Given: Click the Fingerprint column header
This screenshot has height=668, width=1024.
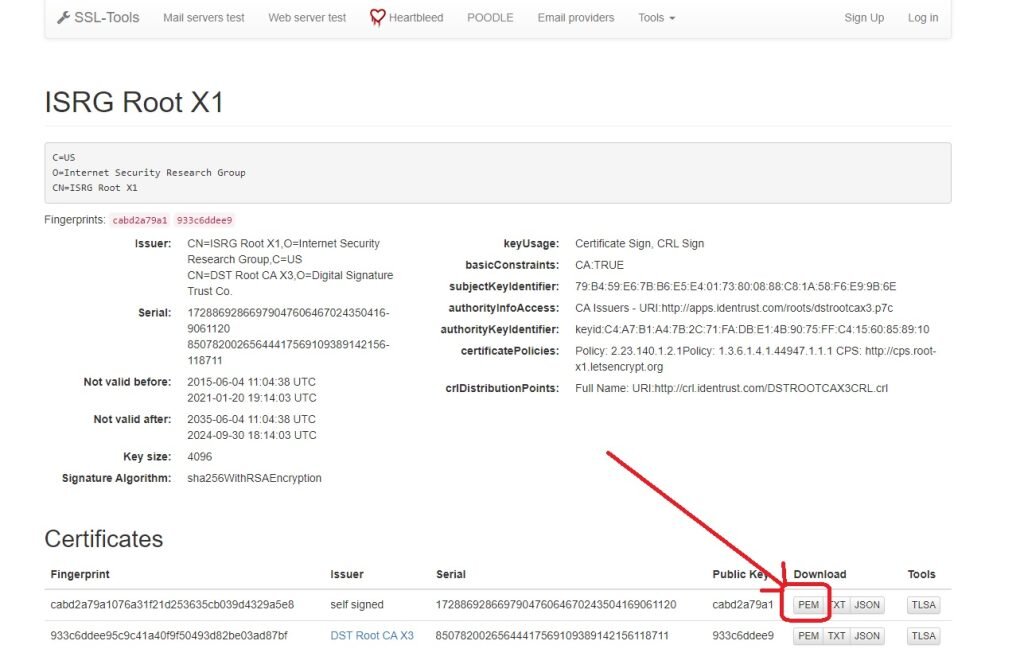Looking at the screenshot, I should pyautogui.click(x=80, y=574).
